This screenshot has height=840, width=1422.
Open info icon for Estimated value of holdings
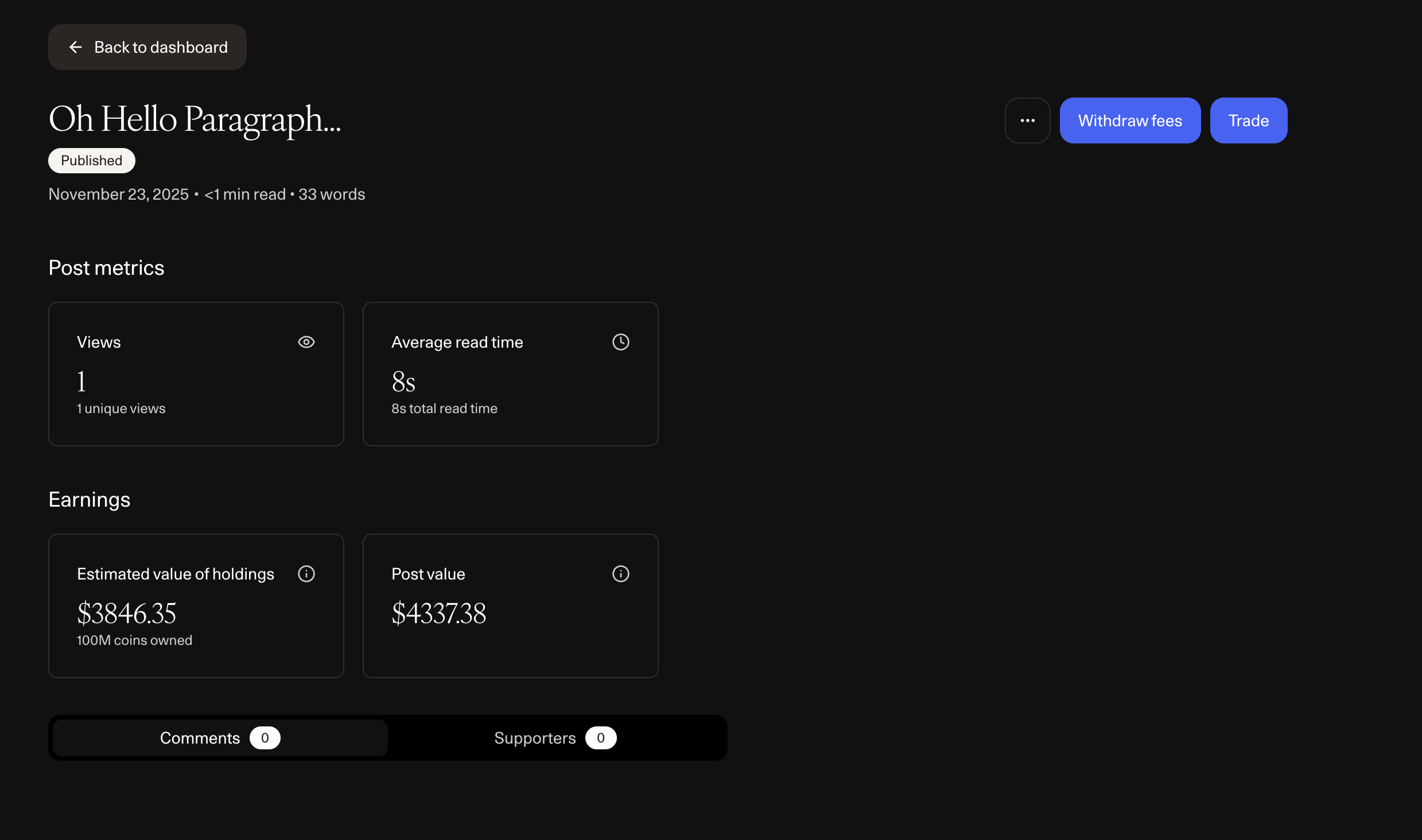coord(306,574)
